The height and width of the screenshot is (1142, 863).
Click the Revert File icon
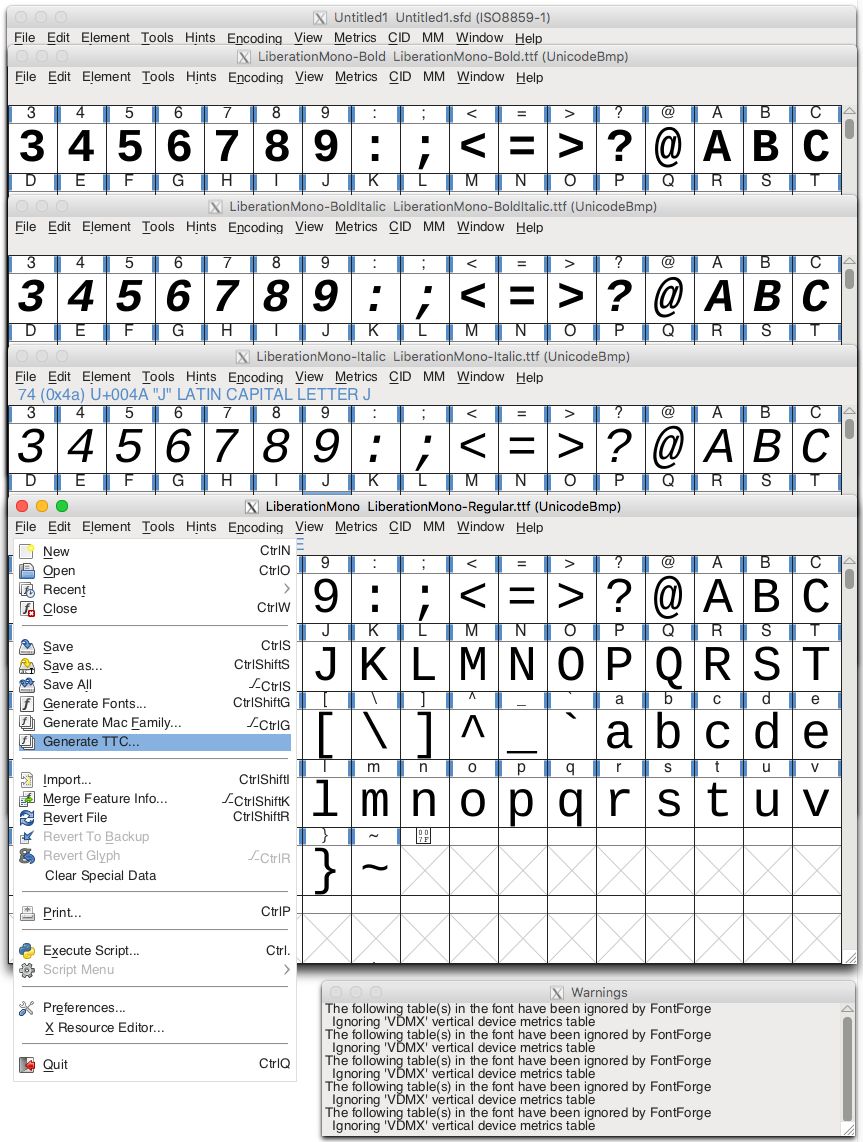(27, 817)
